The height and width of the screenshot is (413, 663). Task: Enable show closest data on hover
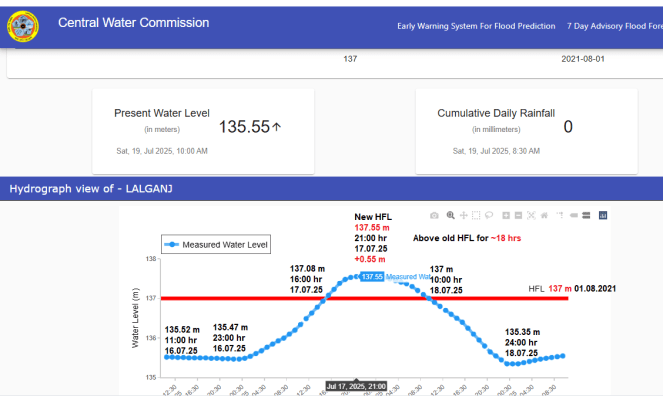coord(574,215)
